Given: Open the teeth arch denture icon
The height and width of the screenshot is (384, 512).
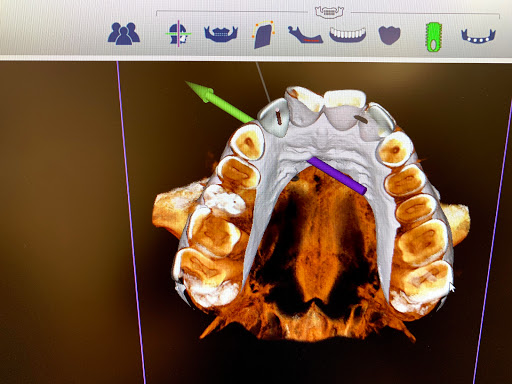Looking at the screenshot, I should (x=348, y=35).
